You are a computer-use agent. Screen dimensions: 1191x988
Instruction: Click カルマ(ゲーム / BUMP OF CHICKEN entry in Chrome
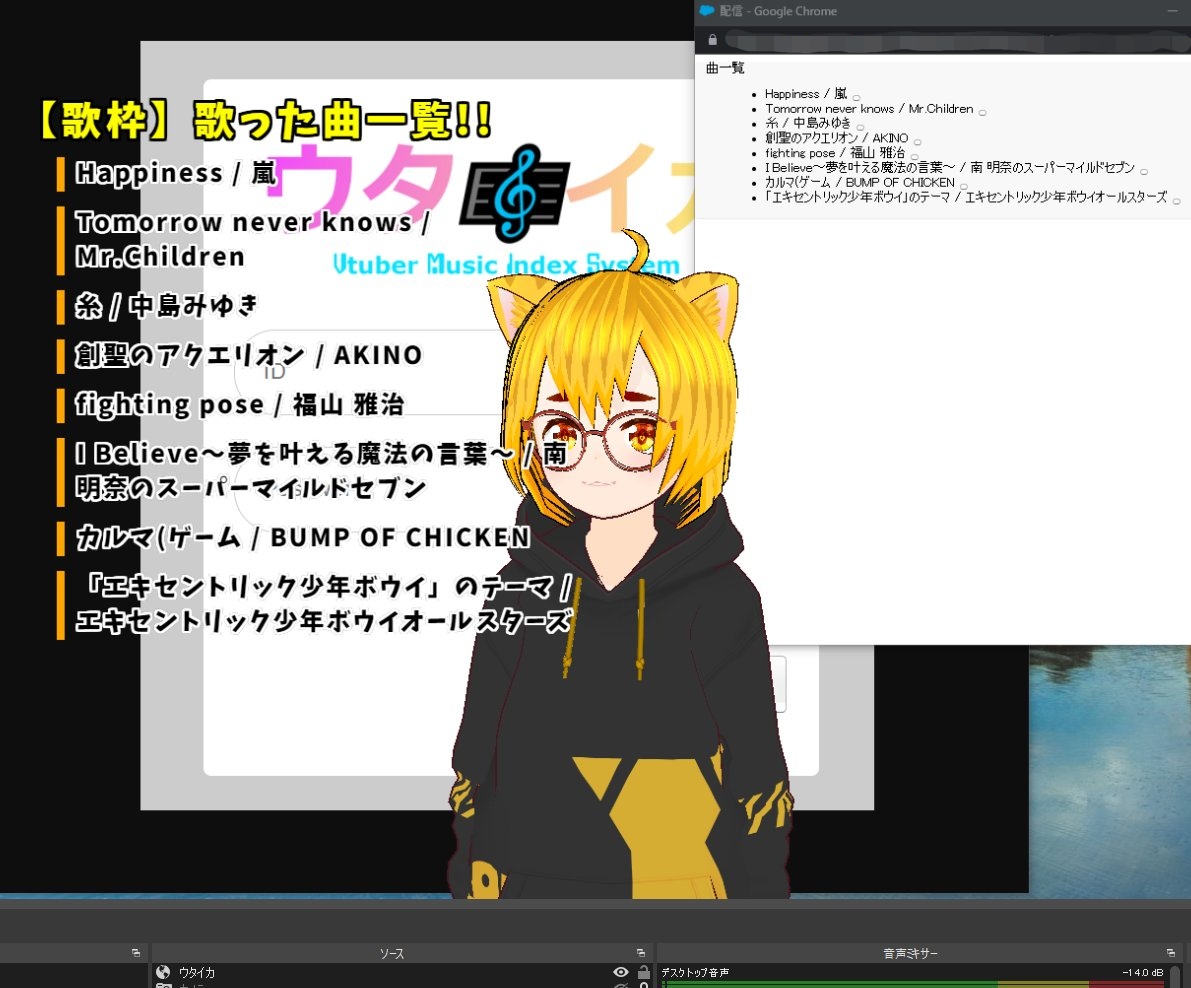pyautogui.click(x=860, y=182)
